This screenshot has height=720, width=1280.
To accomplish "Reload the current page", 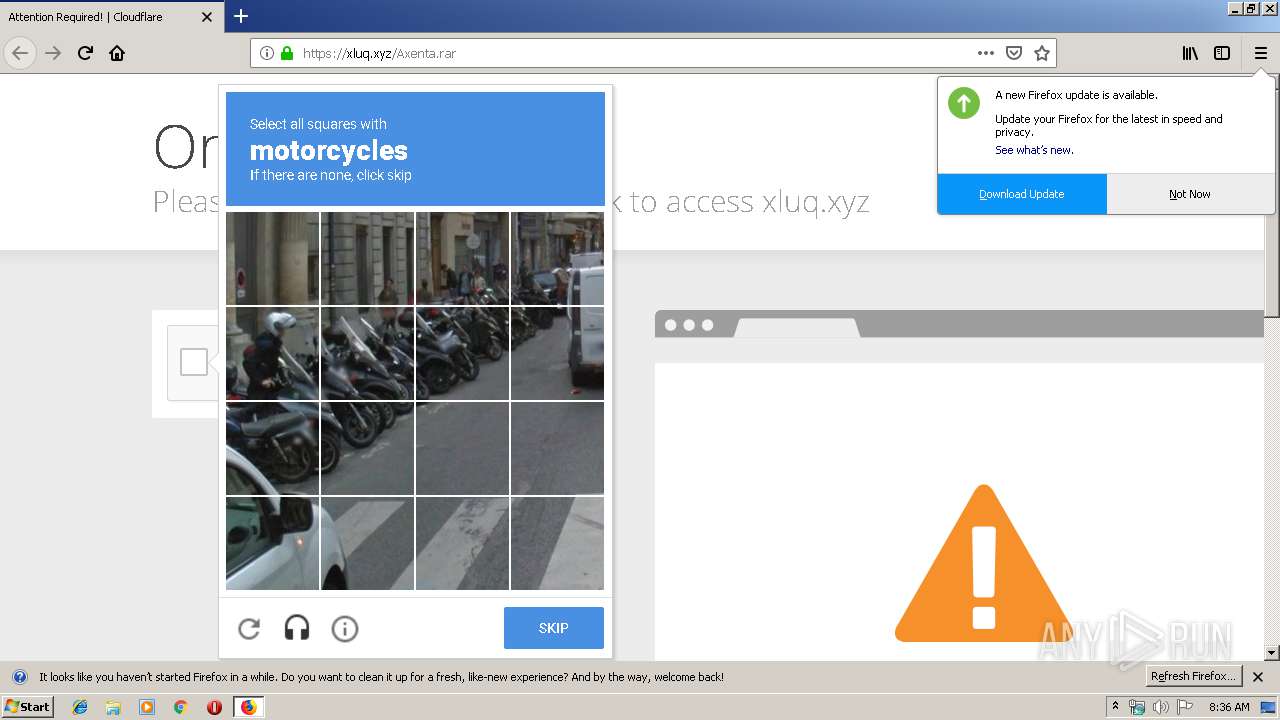I will tap(85, 53).
